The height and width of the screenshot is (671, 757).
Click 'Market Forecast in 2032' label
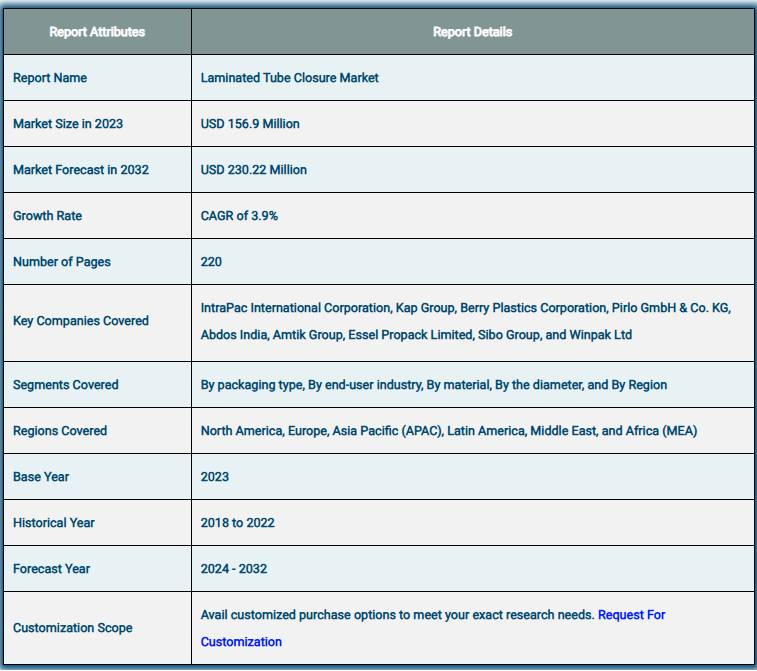pos(81,170)
